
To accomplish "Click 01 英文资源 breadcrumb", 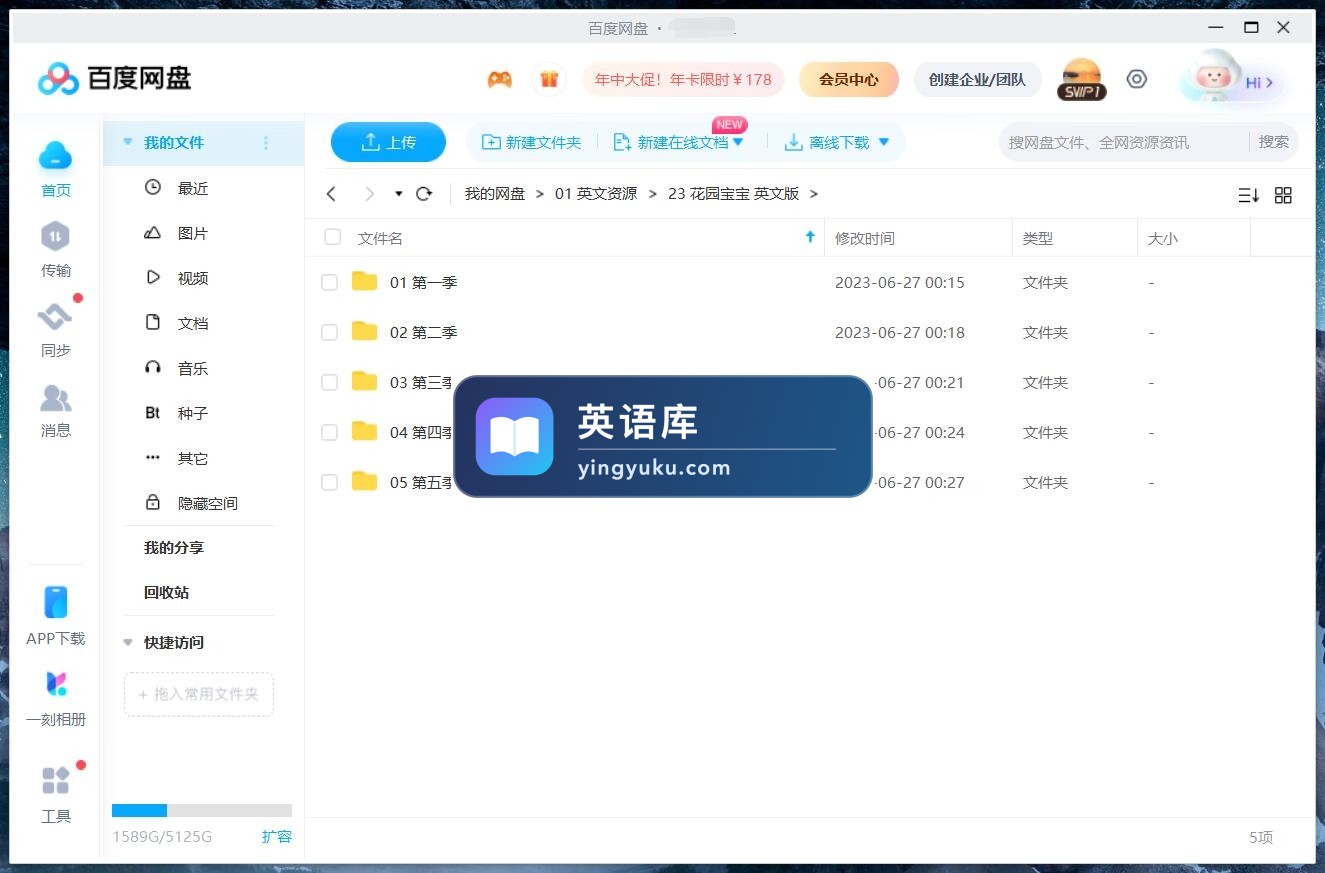I will 596,194.
